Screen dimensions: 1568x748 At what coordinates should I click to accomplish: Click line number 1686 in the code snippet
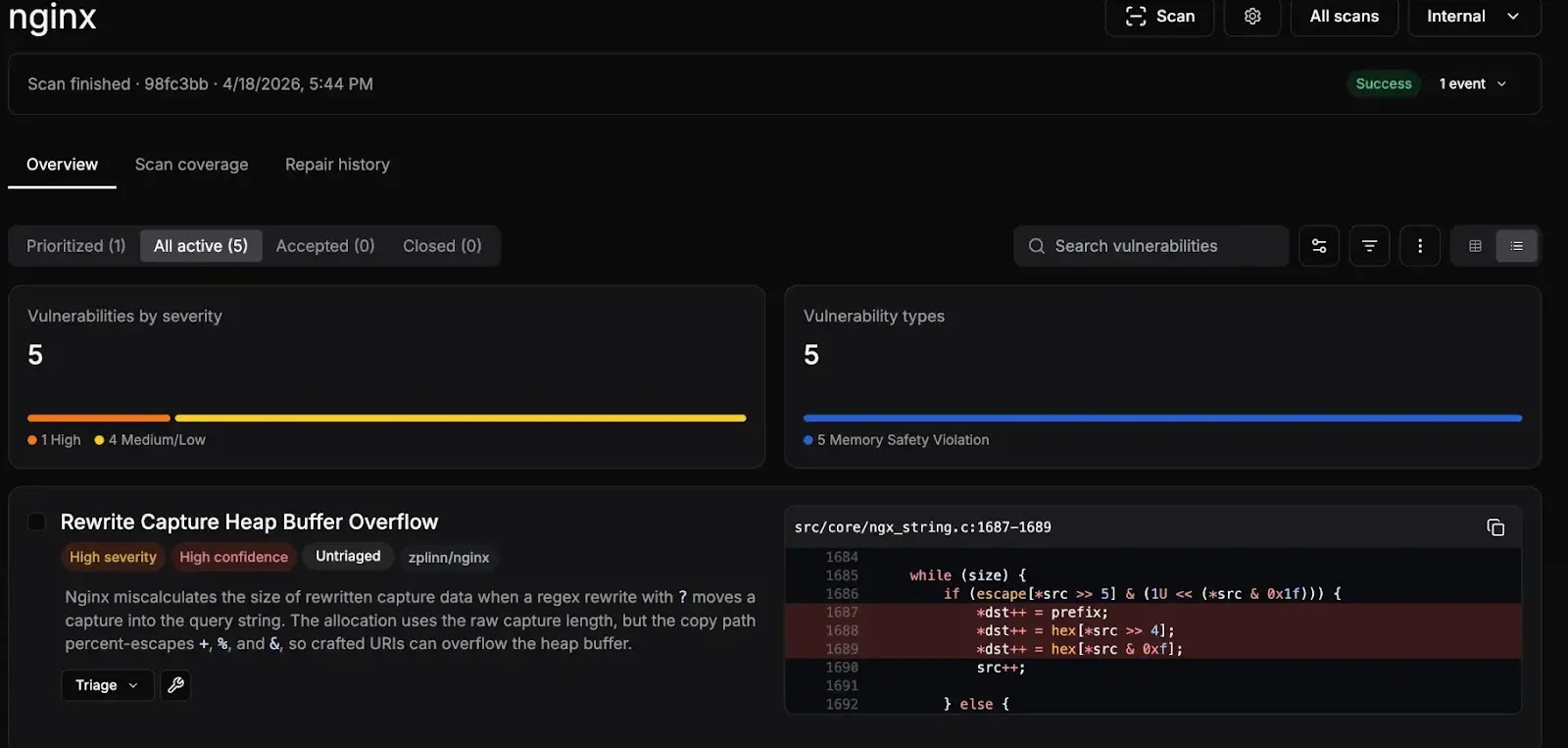pos(842,594)
